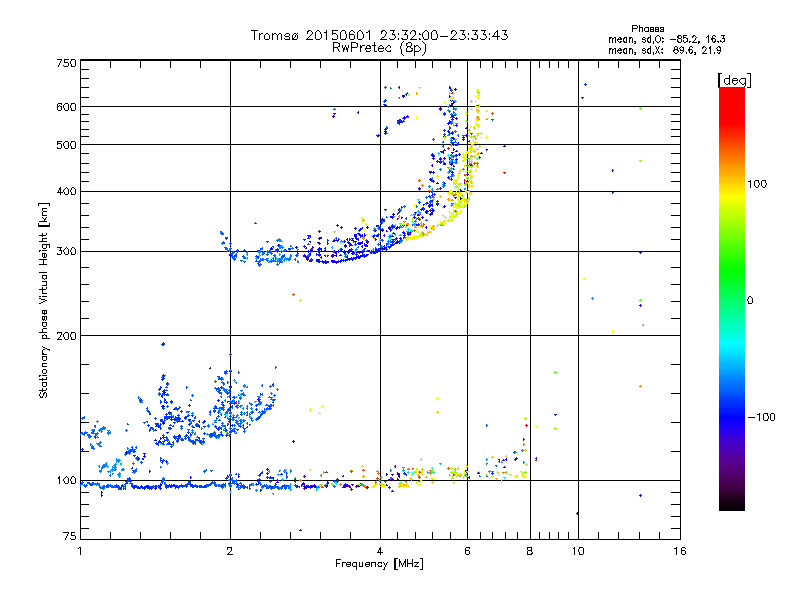The width and height of the screenshot is (800, 600).
Task: Click the 'mean, sd,O: -85.2, 16.3' line
Action: coord(667,39)
